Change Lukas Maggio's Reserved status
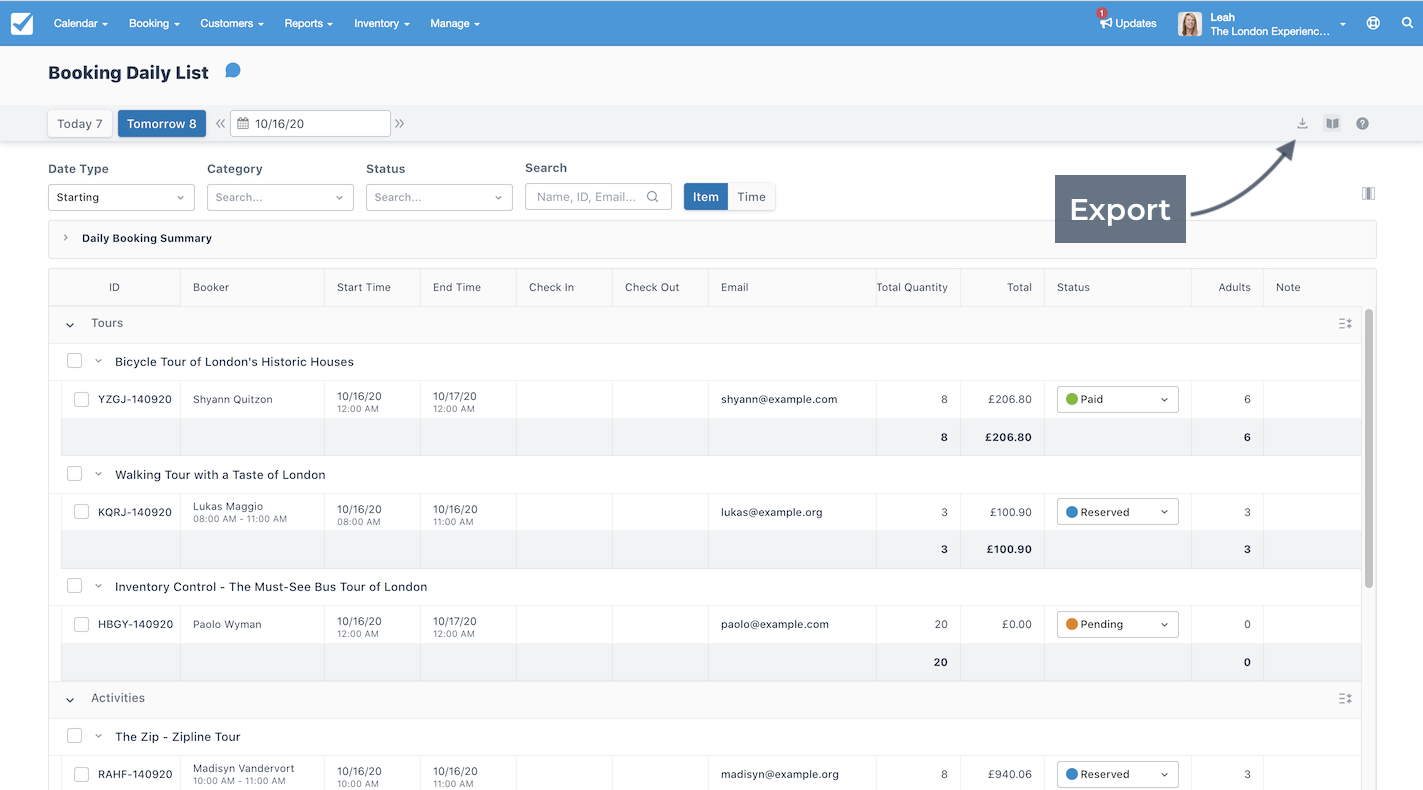Viewport: 1423px width, 790px height. click(1118, 512)
